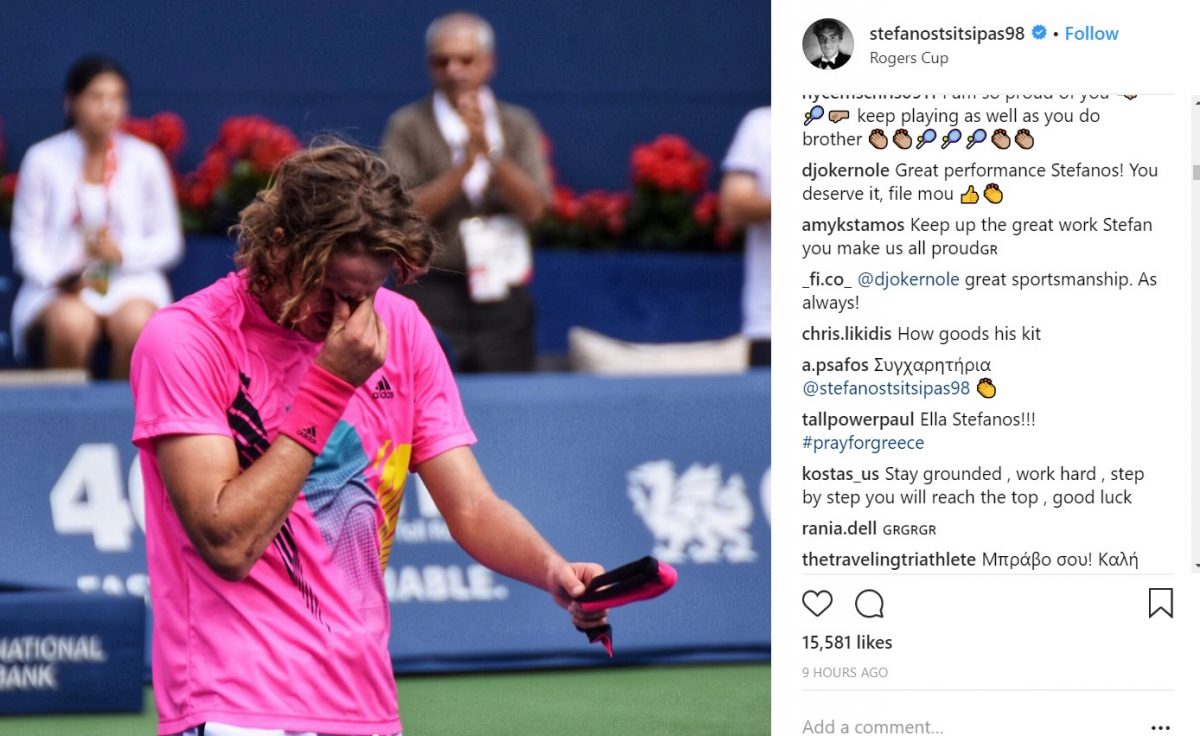Open the Rogers Cup location link
Image resolution: width=1200 pixels, height=736 pixels.
click(x=909, y=58)
